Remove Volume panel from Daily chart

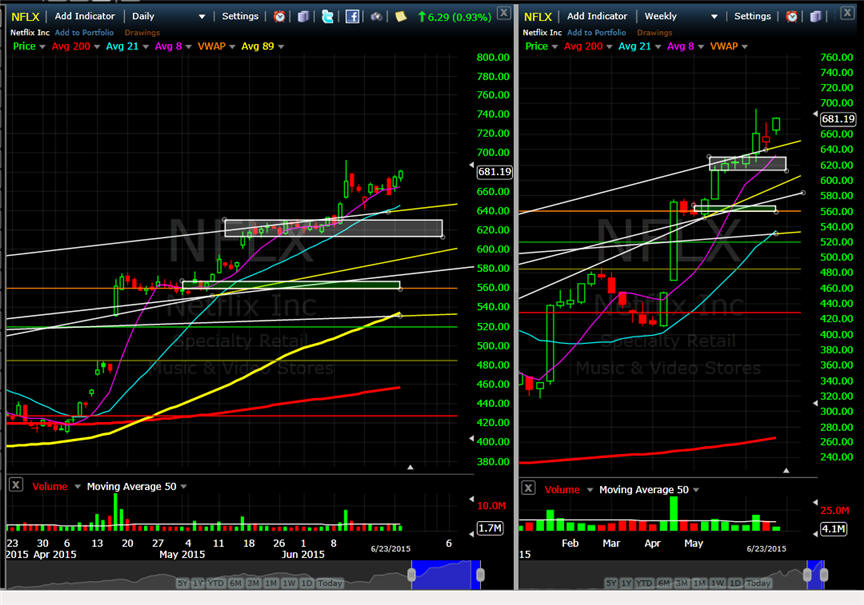tap(15, 485)
